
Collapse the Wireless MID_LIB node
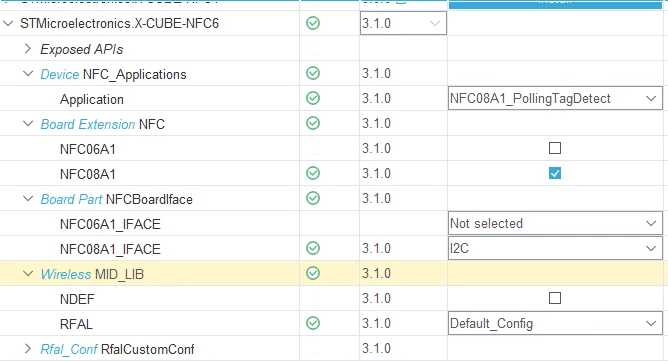coord(28,274)
